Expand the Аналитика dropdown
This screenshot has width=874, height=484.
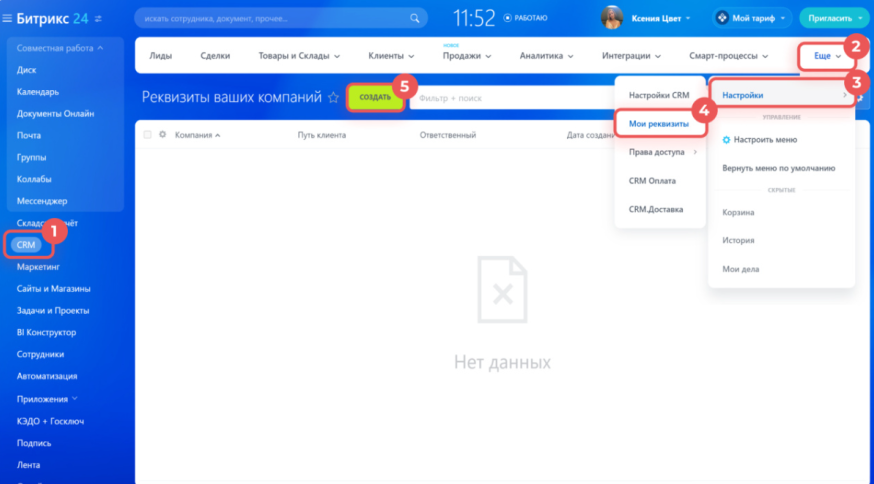point(546,56)
